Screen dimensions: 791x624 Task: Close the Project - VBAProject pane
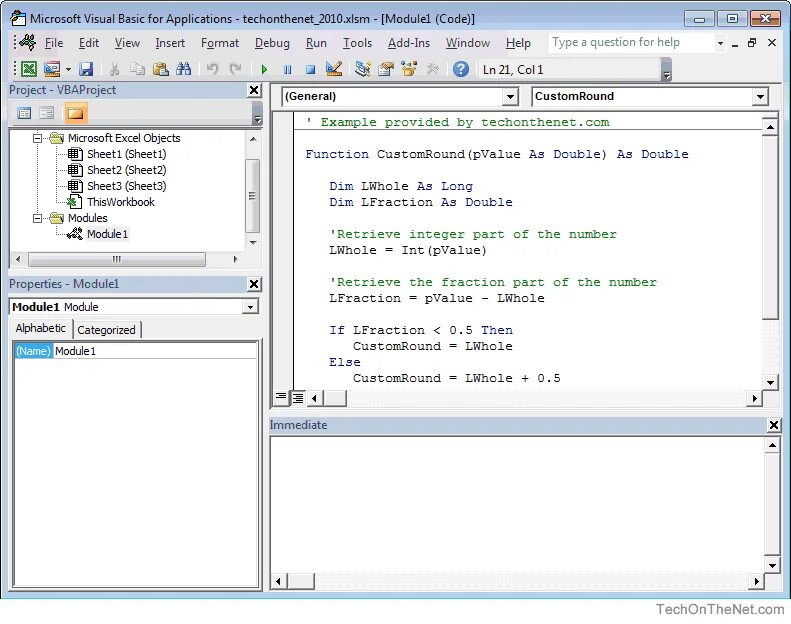(x=254, y=90)
